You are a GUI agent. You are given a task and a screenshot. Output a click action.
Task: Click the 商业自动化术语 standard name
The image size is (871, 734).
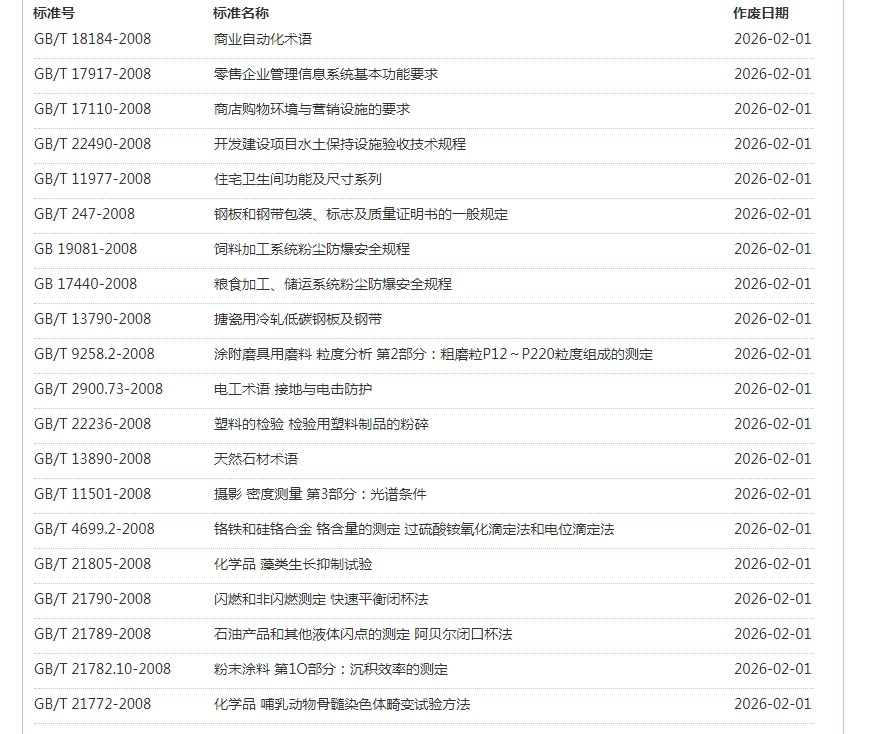262,39
